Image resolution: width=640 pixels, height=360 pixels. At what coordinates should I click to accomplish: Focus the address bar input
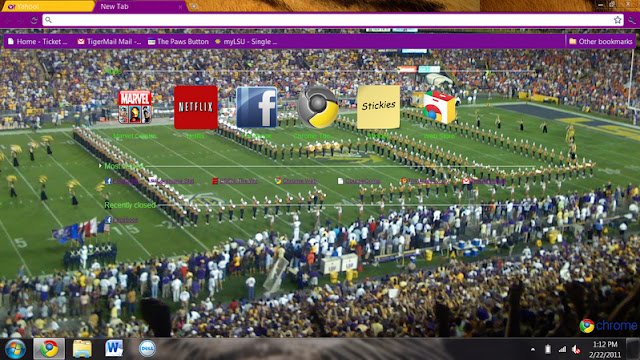(x=333, y=20)
